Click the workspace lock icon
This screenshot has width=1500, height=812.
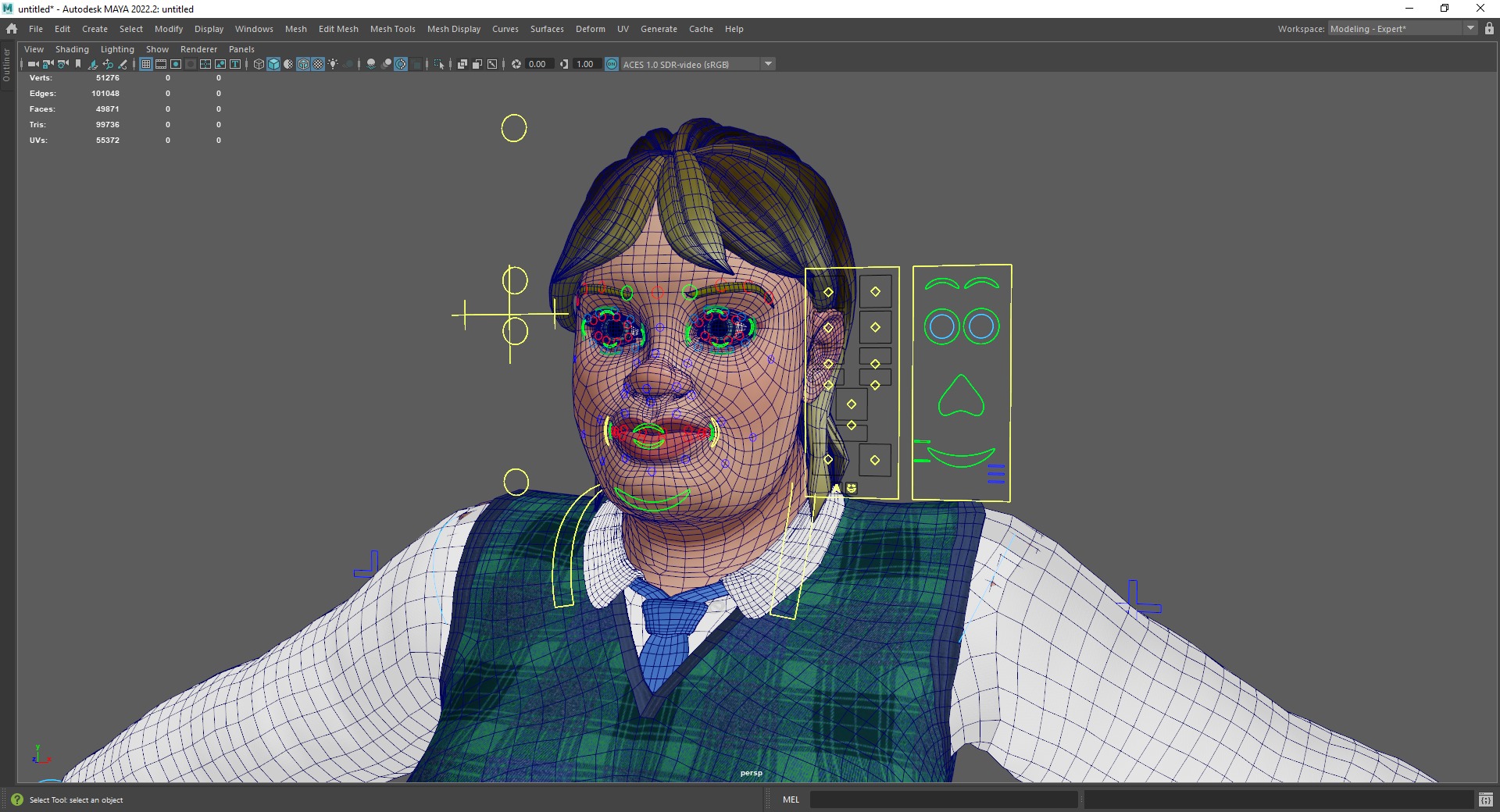[1489, 28]
